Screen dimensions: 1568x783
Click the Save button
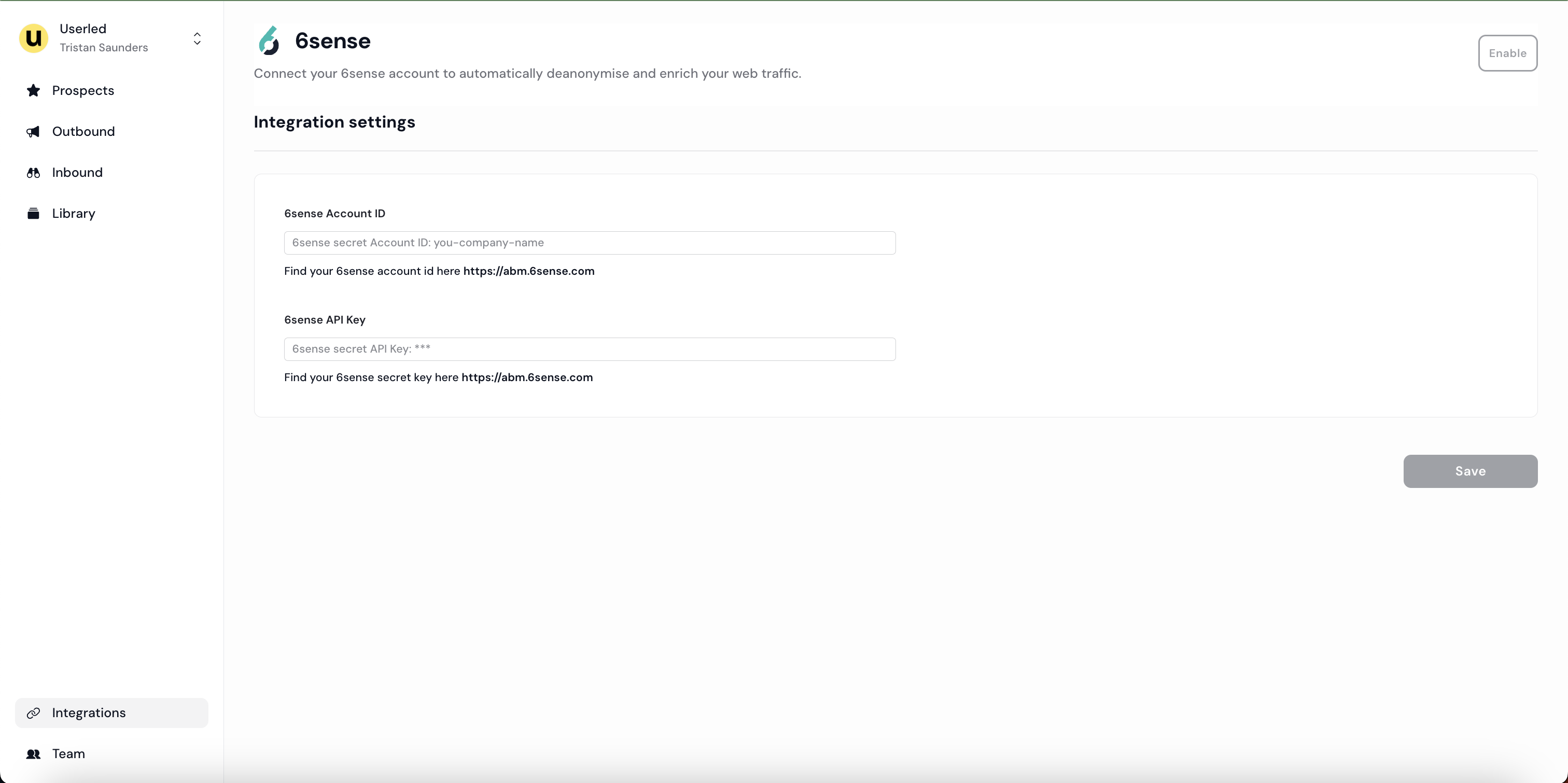[x=1470, y=471]
